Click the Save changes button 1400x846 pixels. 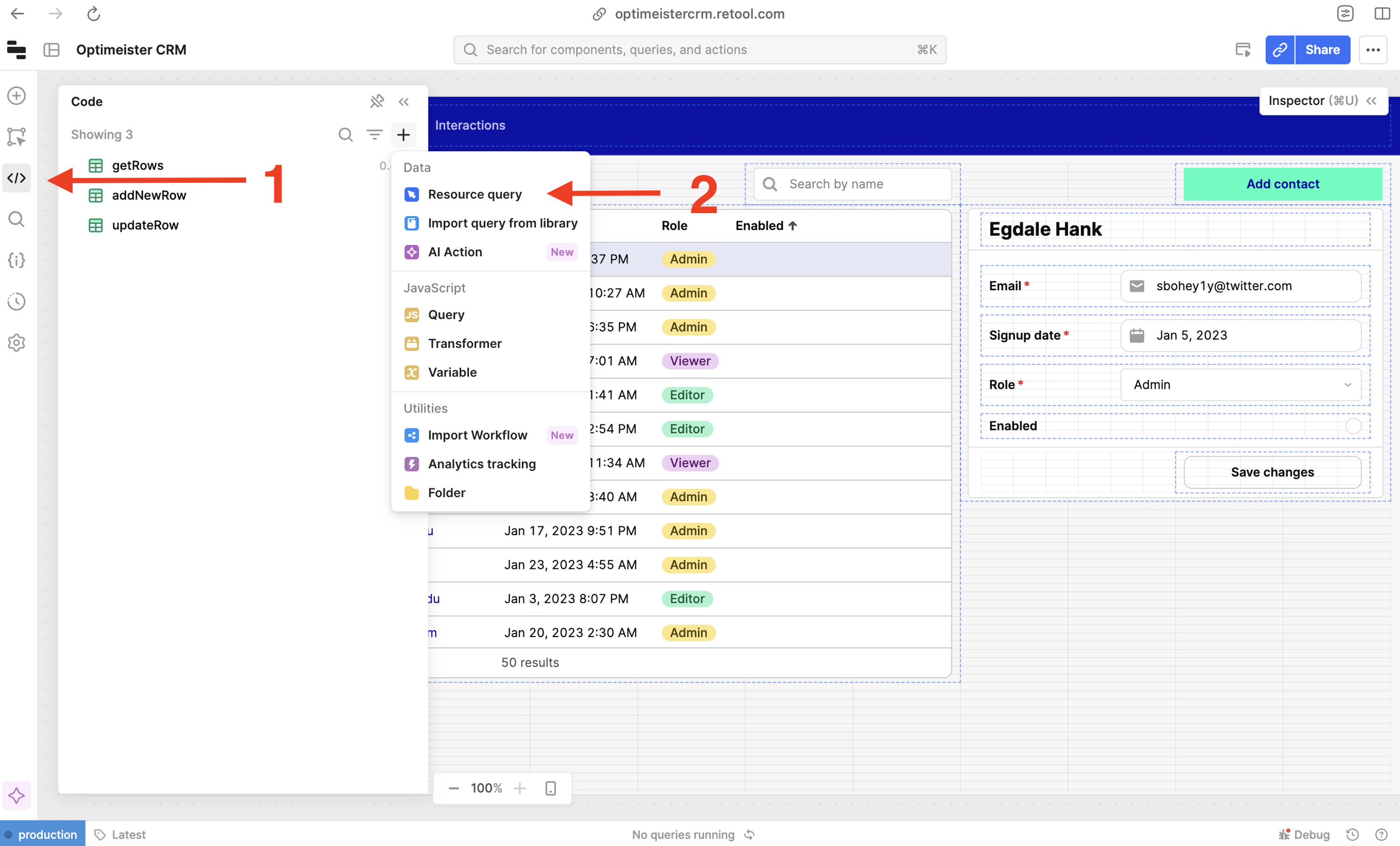click(1272, 472)
